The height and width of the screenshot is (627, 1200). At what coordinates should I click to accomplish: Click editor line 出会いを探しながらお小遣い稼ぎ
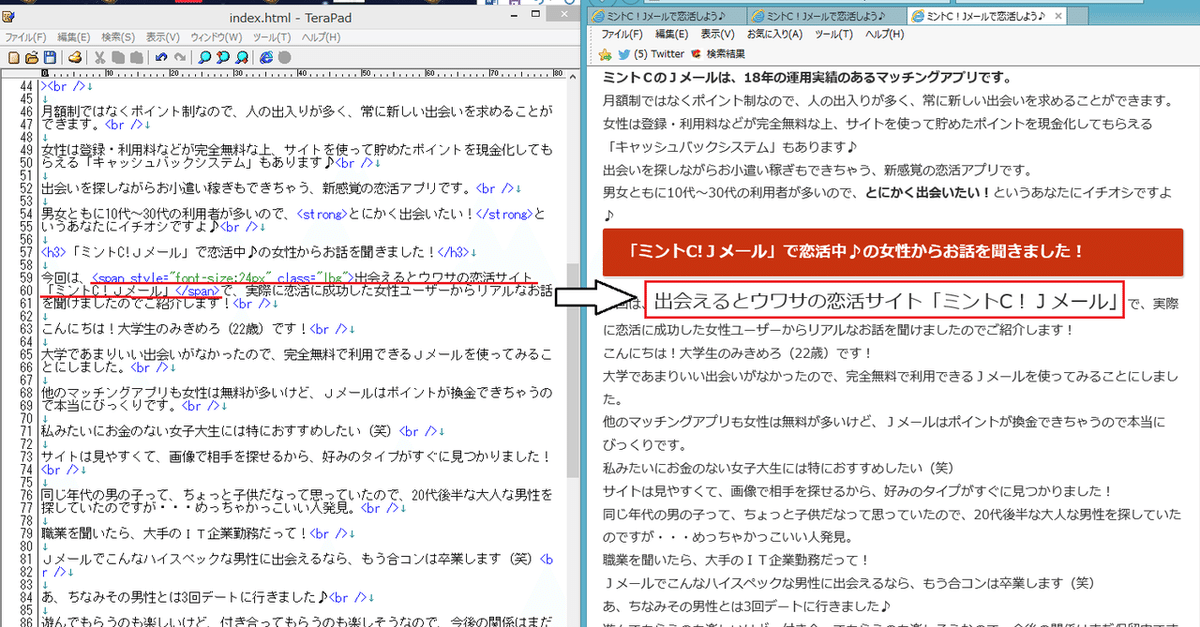point(282,187)
